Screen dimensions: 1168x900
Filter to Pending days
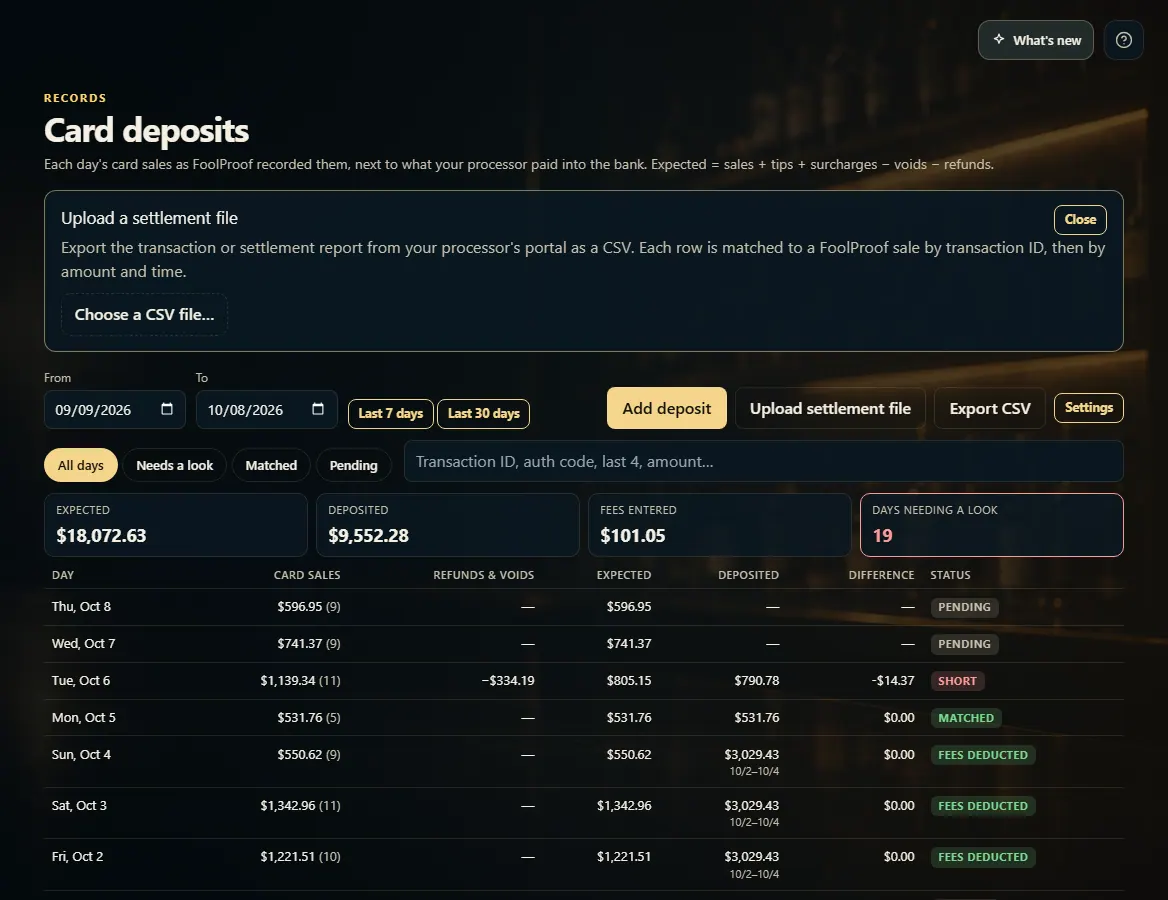[x=353, y=465]
